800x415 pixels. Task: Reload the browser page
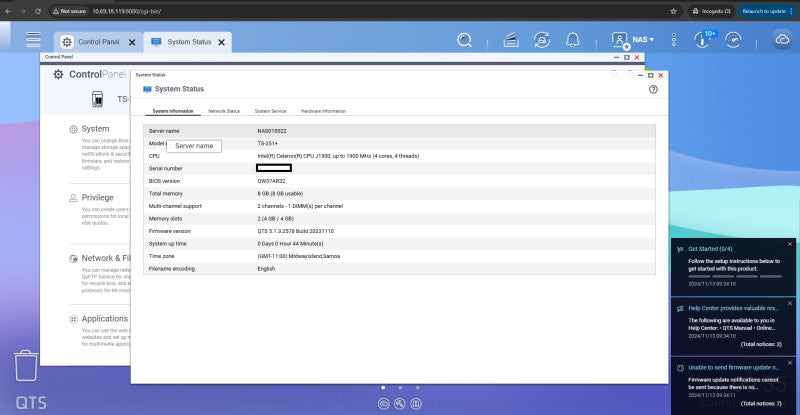(x=38, y=11)
